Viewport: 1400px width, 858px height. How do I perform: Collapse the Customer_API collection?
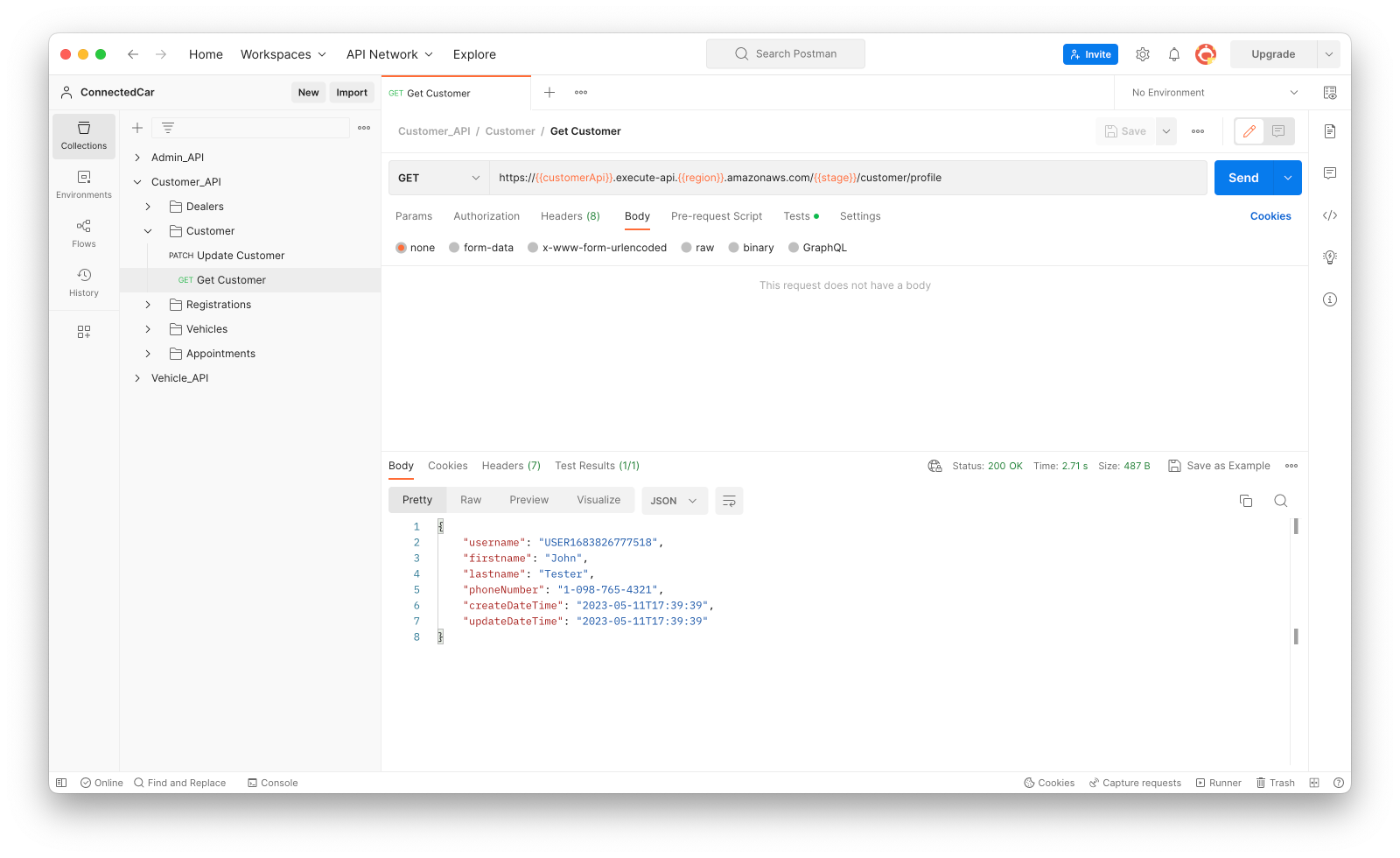coord(137,182)
